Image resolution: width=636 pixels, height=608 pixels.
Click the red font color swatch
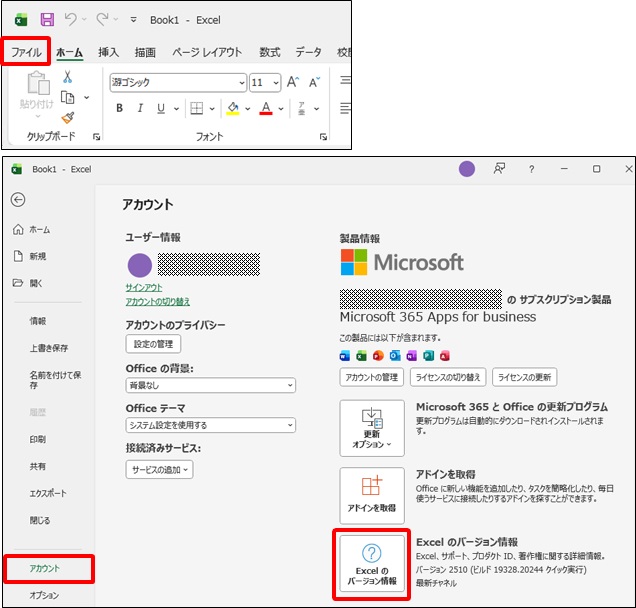pos(266,108)
